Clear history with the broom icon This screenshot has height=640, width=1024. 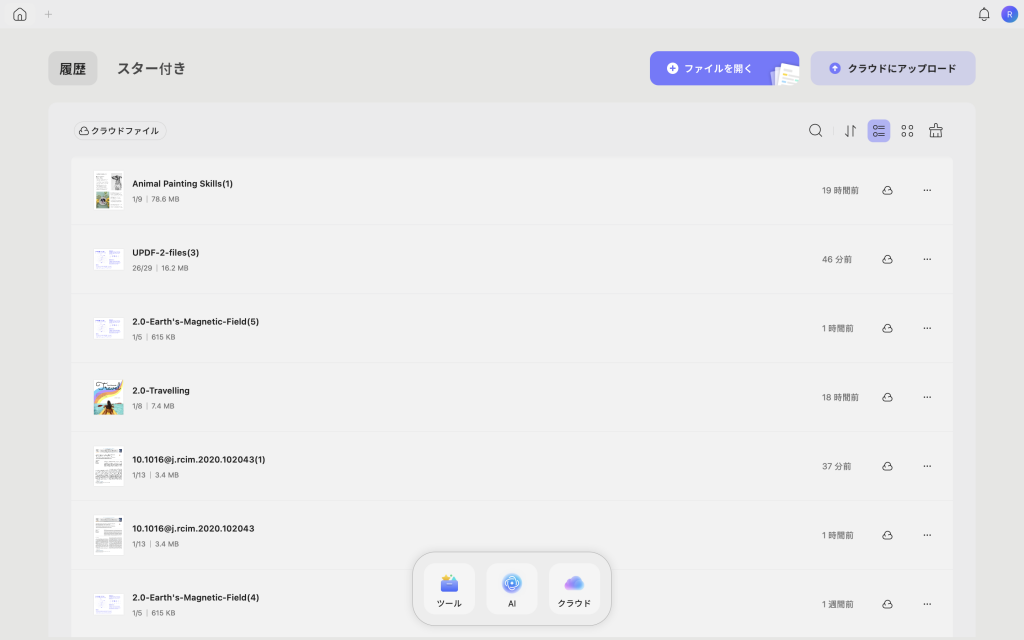[x=936, y=131]
